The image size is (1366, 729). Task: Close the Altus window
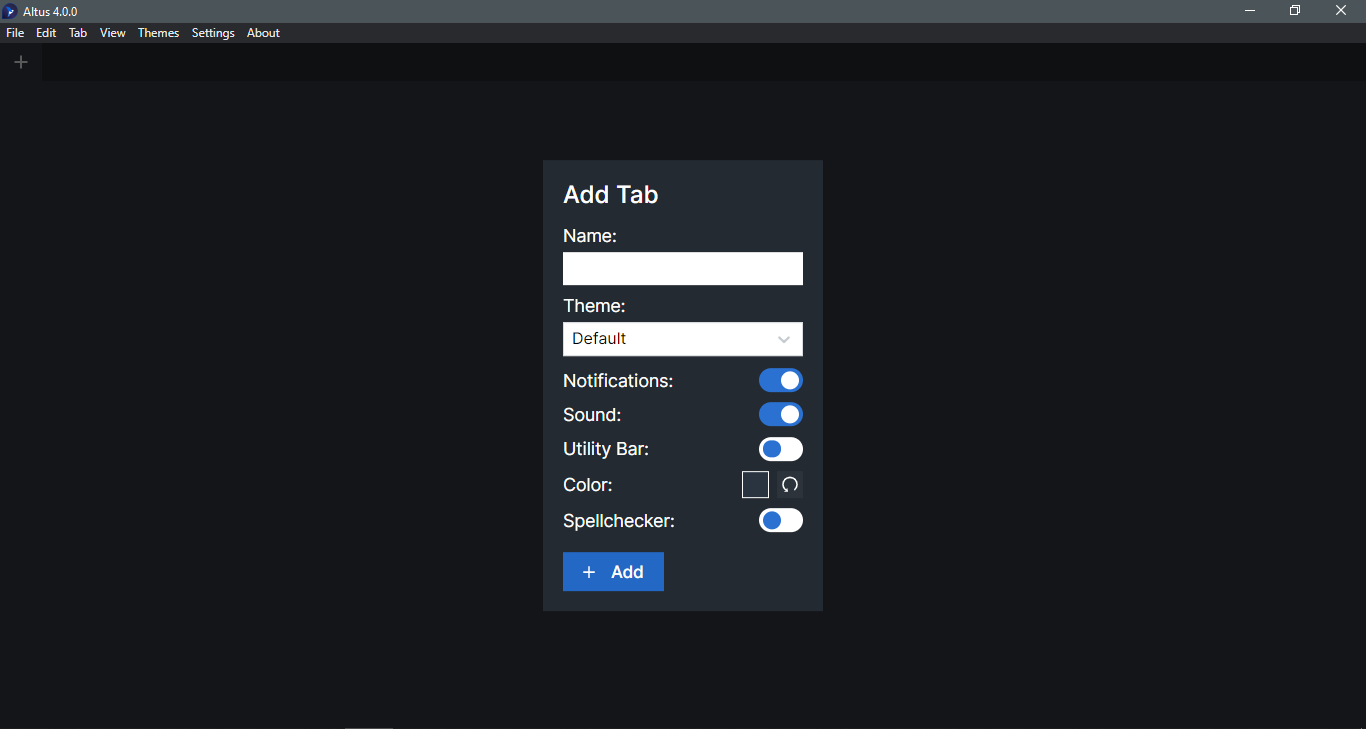coord(1341,11)
